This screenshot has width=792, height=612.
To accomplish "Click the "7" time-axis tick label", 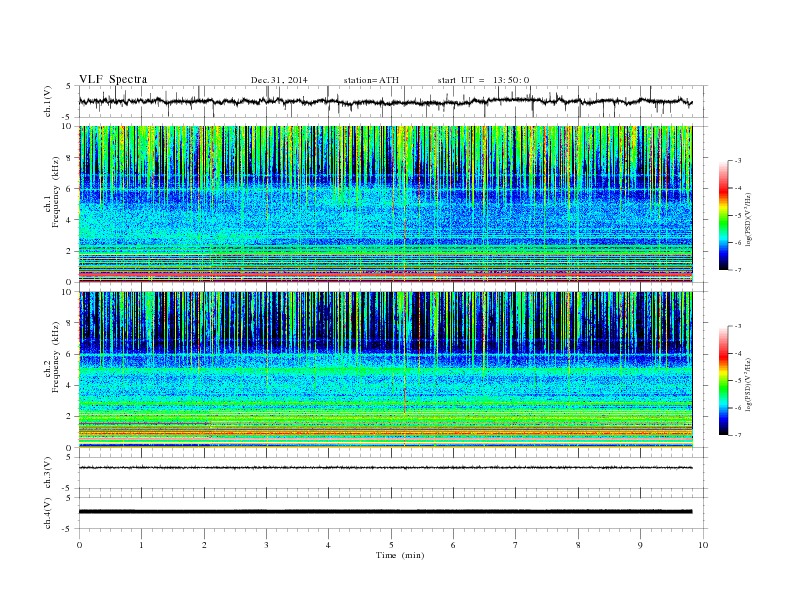I will coord(516,545).
